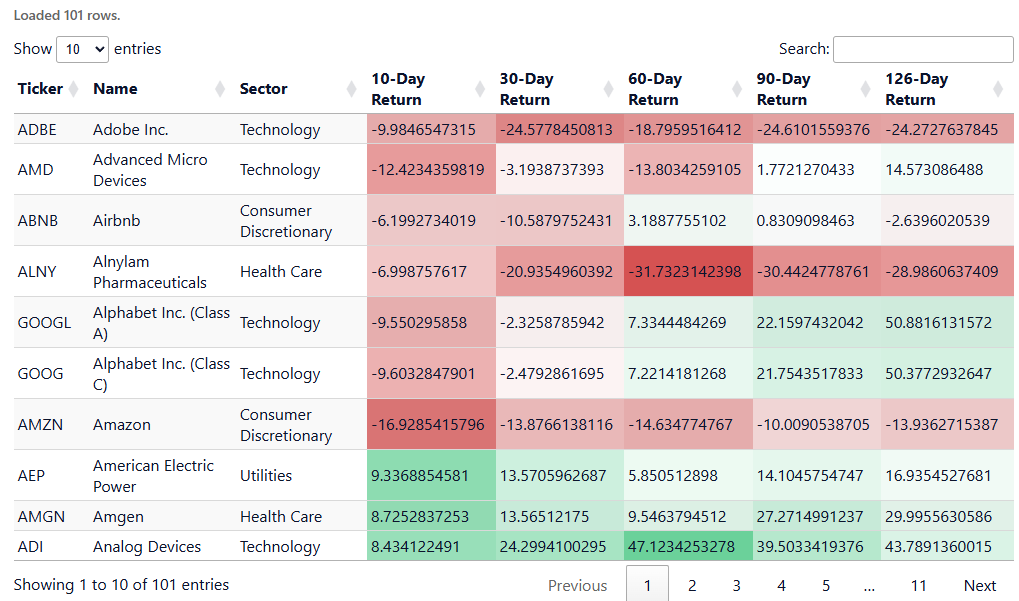This screenshot has width=1019, height=601.
Task: Go to page 2 of results
Action: click(692, 585)
